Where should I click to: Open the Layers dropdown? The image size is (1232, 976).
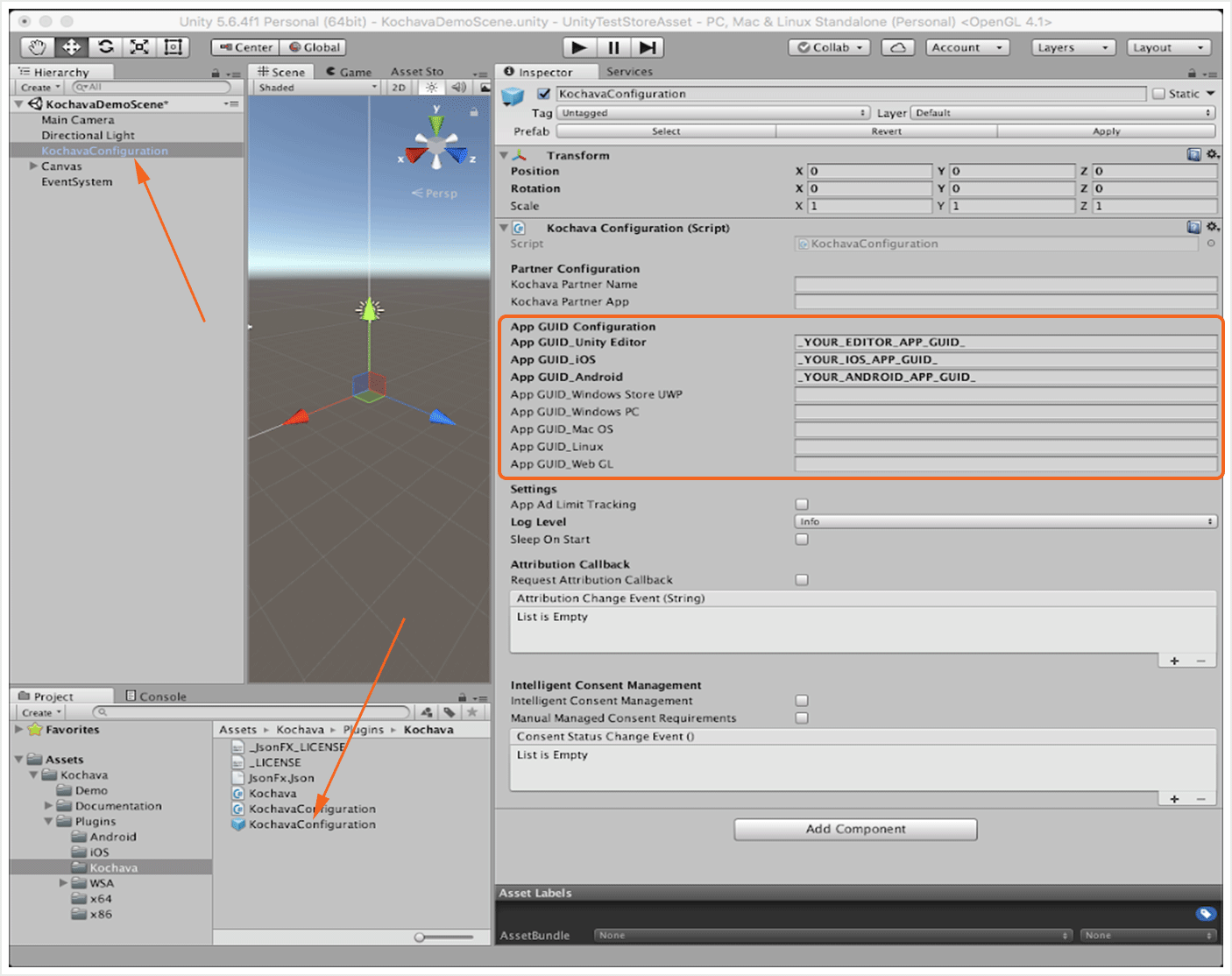pyautogui.click(x=1073, y=47)
